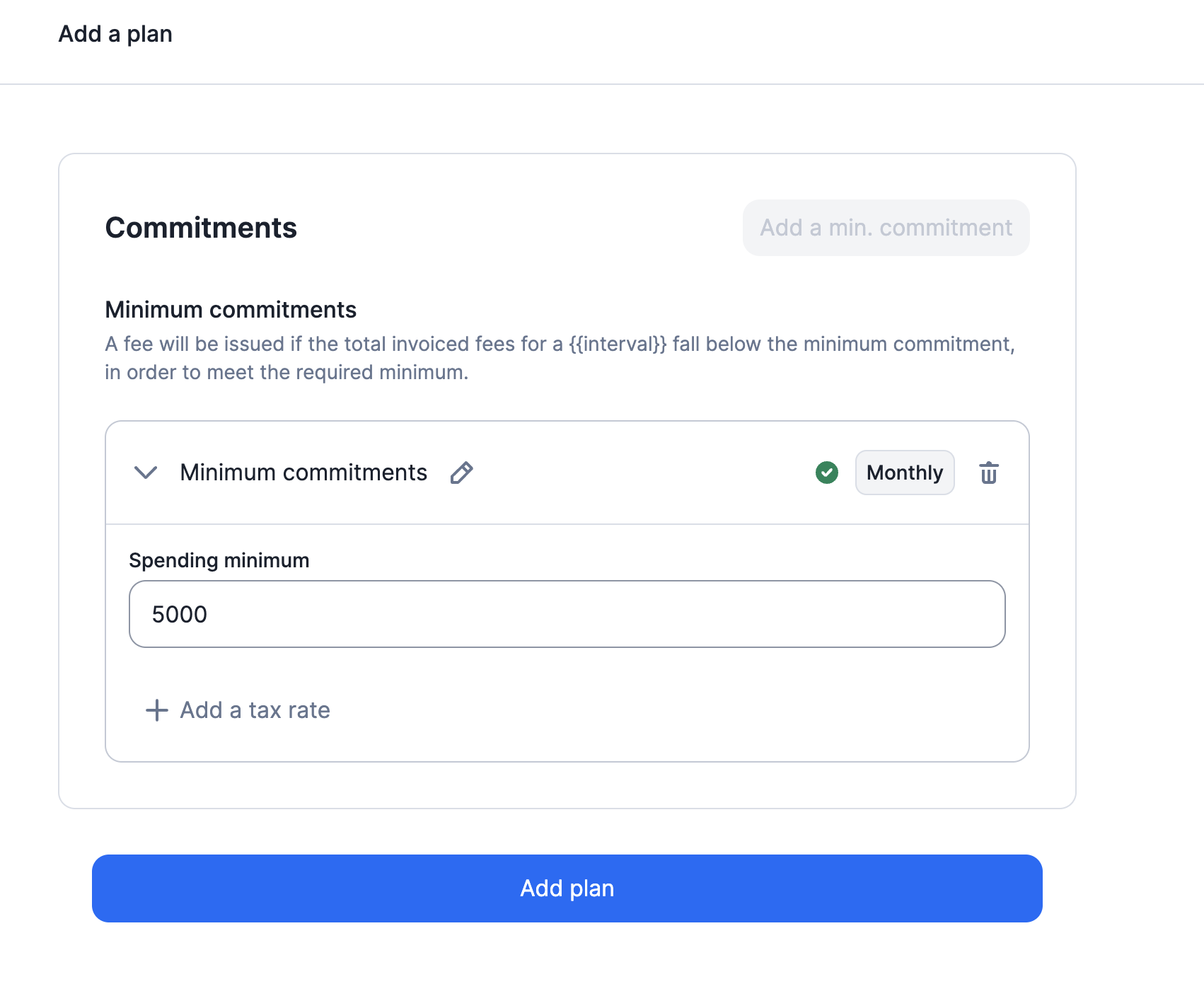
Task: Remove the Monthly commitment via trash can
Action: (x=988, y=473)
